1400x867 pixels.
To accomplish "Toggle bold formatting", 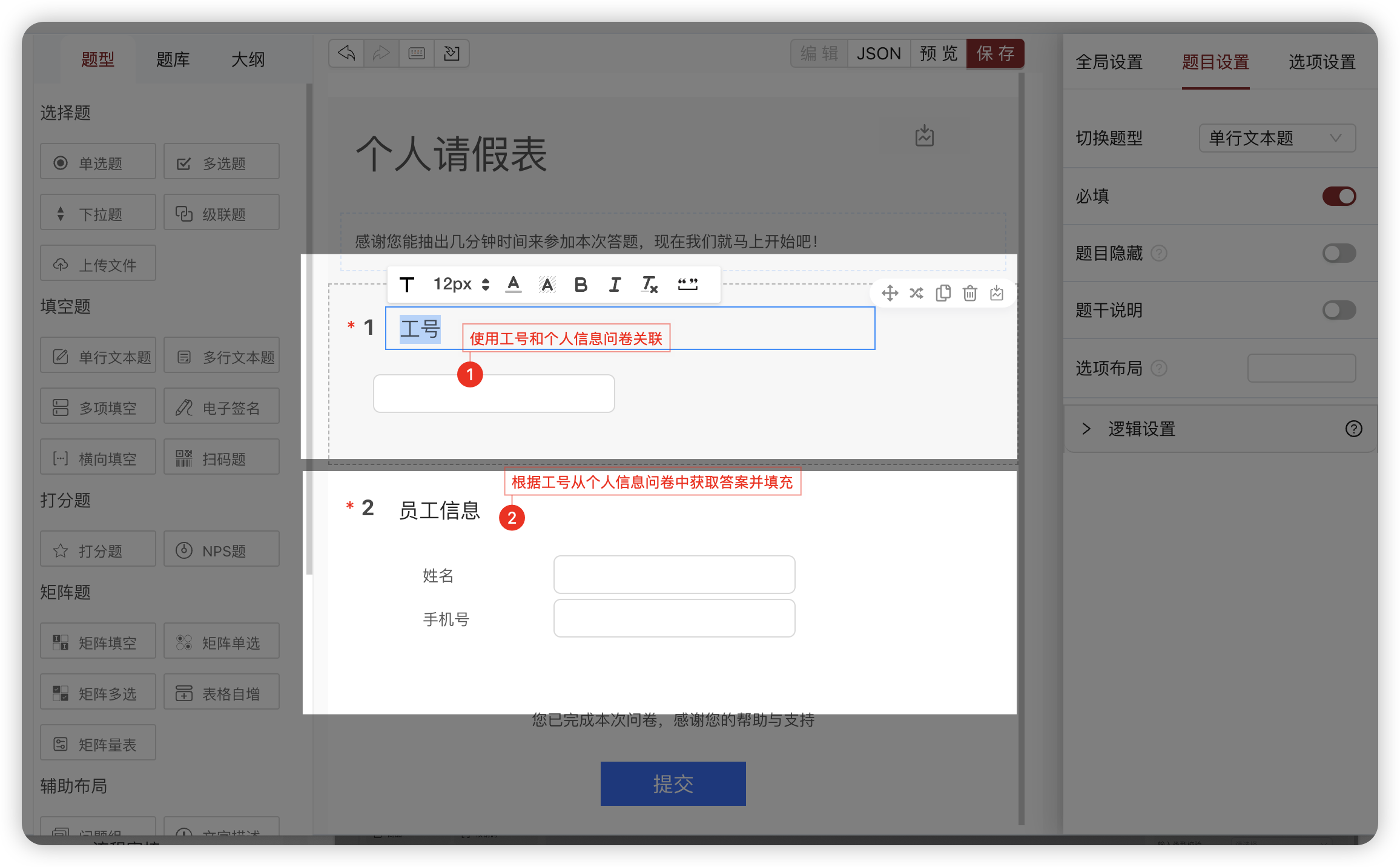I will pos(581,284).
